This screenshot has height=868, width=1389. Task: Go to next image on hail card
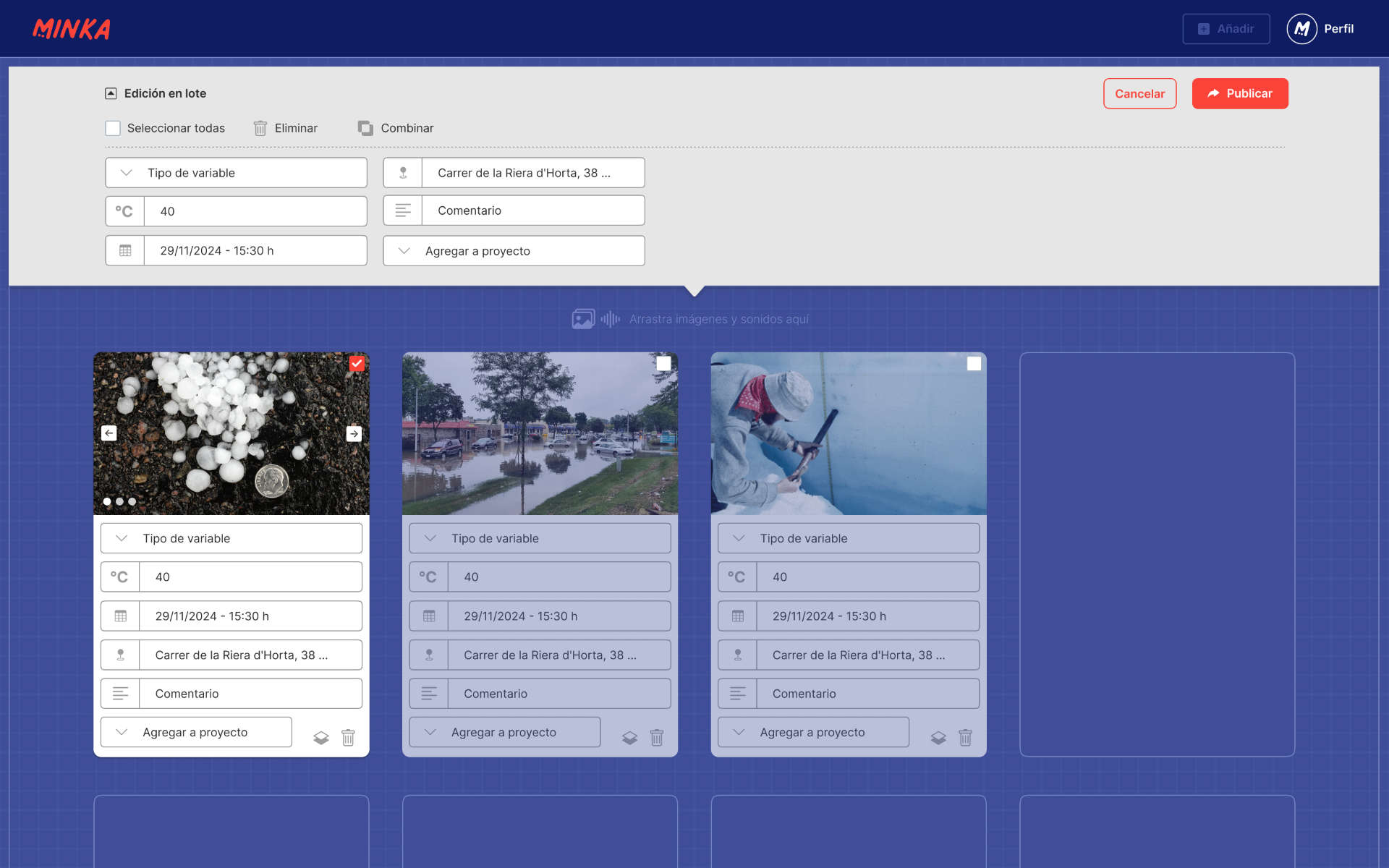(x=354, y=433)
